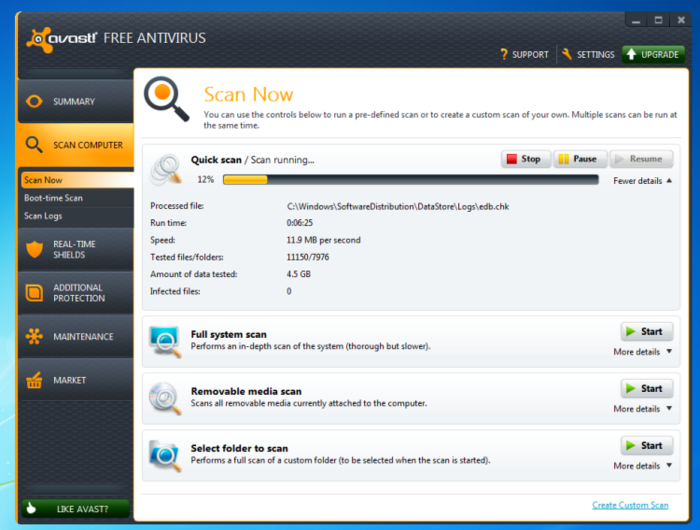Click the Additional Protection square icon
Screen dimensions: 700x530
[34, 293]
